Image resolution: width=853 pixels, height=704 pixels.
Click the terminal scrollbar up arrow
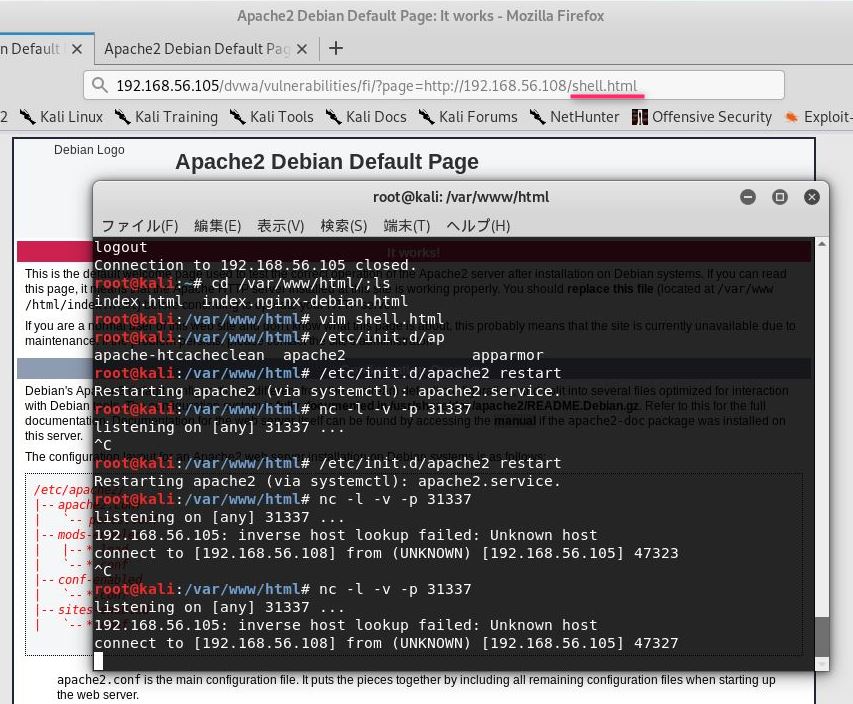(x=822, y=244)
